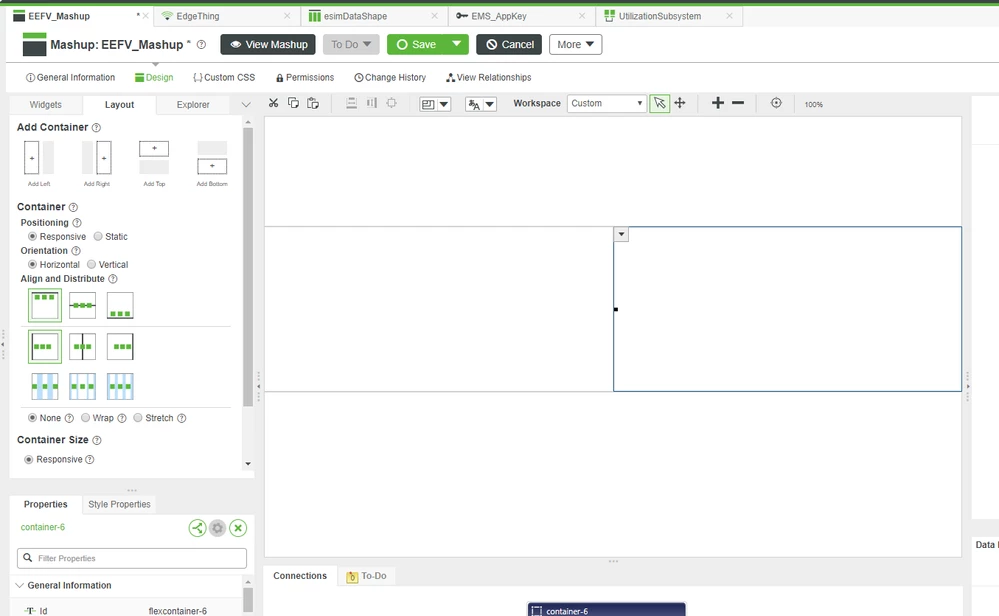999x616 pixels.
Task: Select Static positioning radio button
Action: click(97, 236)
